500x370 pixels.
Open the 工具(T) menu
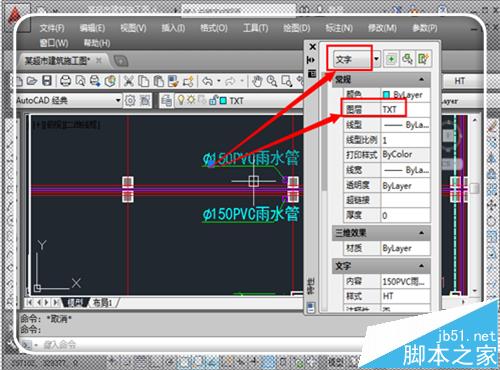(255, 28)
